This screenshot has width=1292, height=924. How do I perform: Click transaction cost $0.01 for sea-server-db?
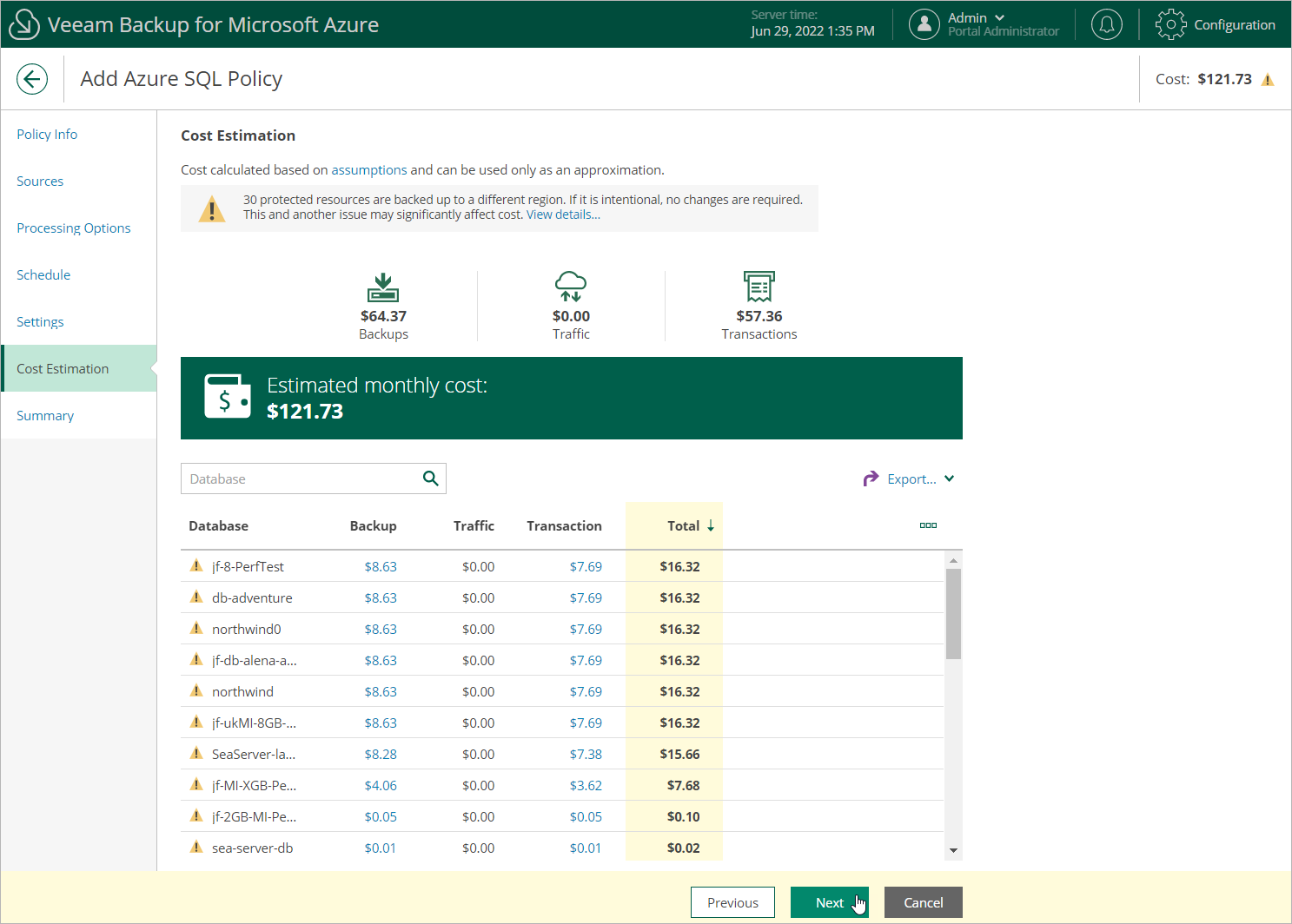pyautogui.click(x=586, y=848)
